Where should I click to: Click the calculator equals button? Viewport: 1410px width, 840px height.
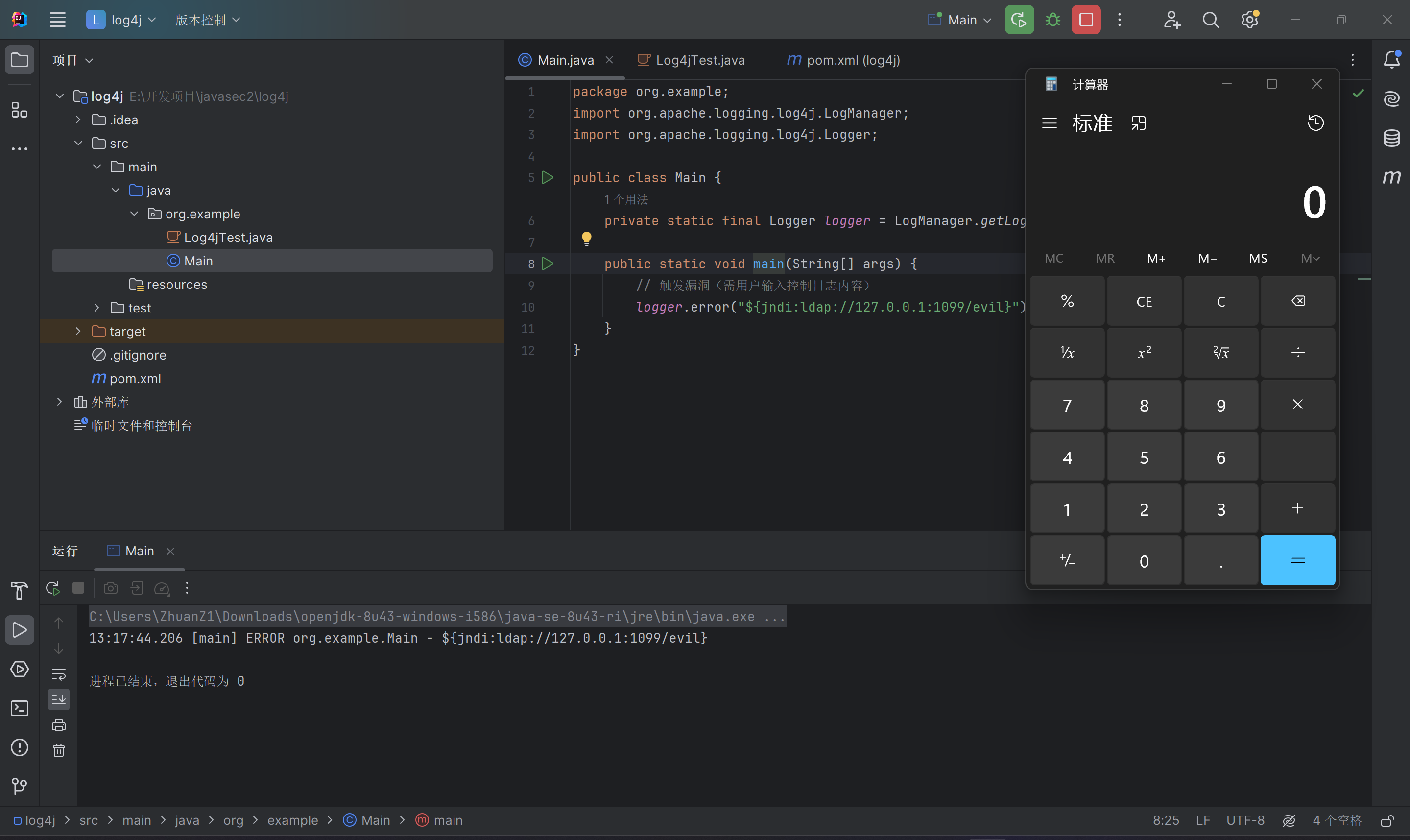pyautogui.click(x=1297, y=560)
